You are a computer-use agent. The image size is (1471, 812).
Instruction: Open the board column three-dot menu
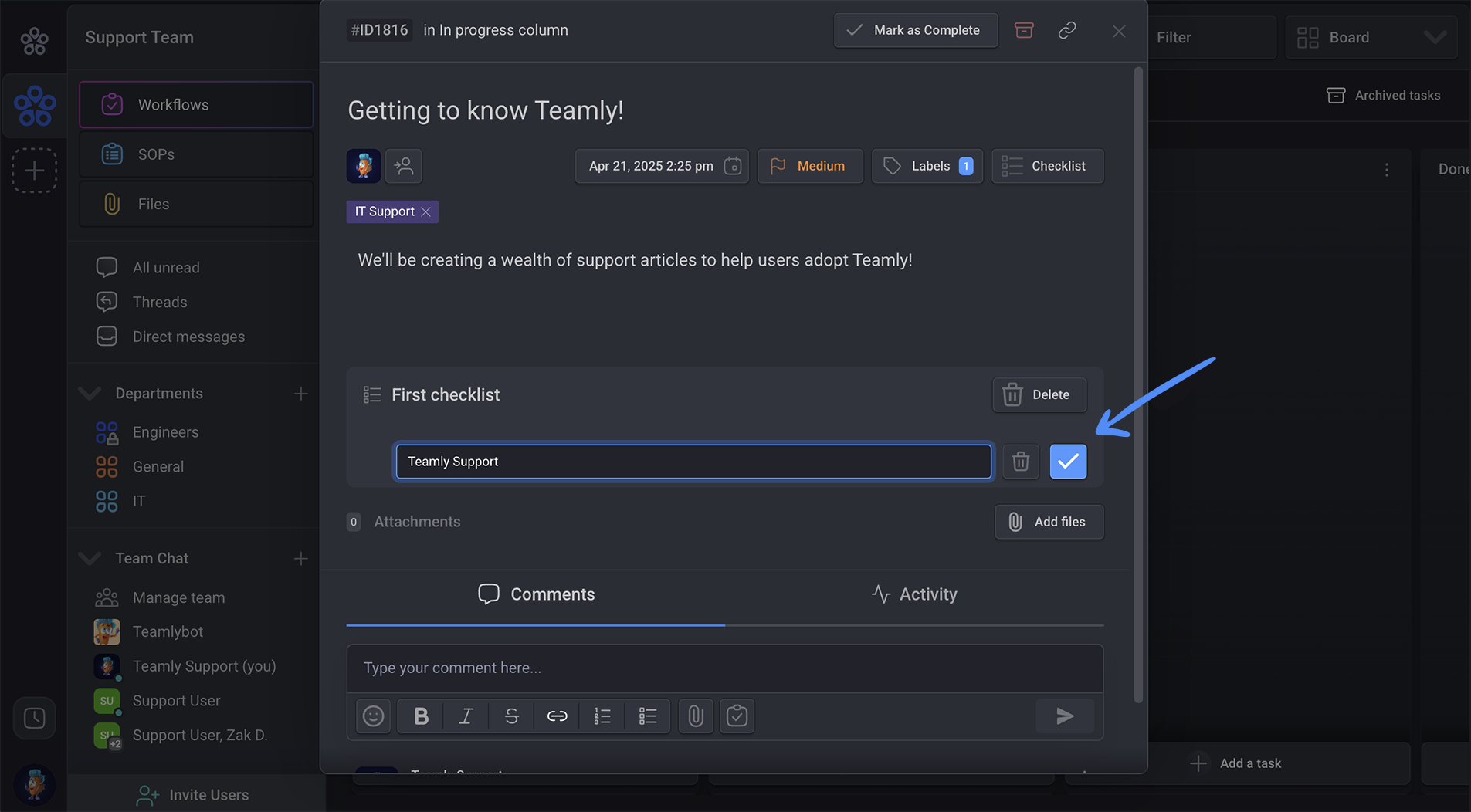pyautogui.click(x=1387, y=170)
